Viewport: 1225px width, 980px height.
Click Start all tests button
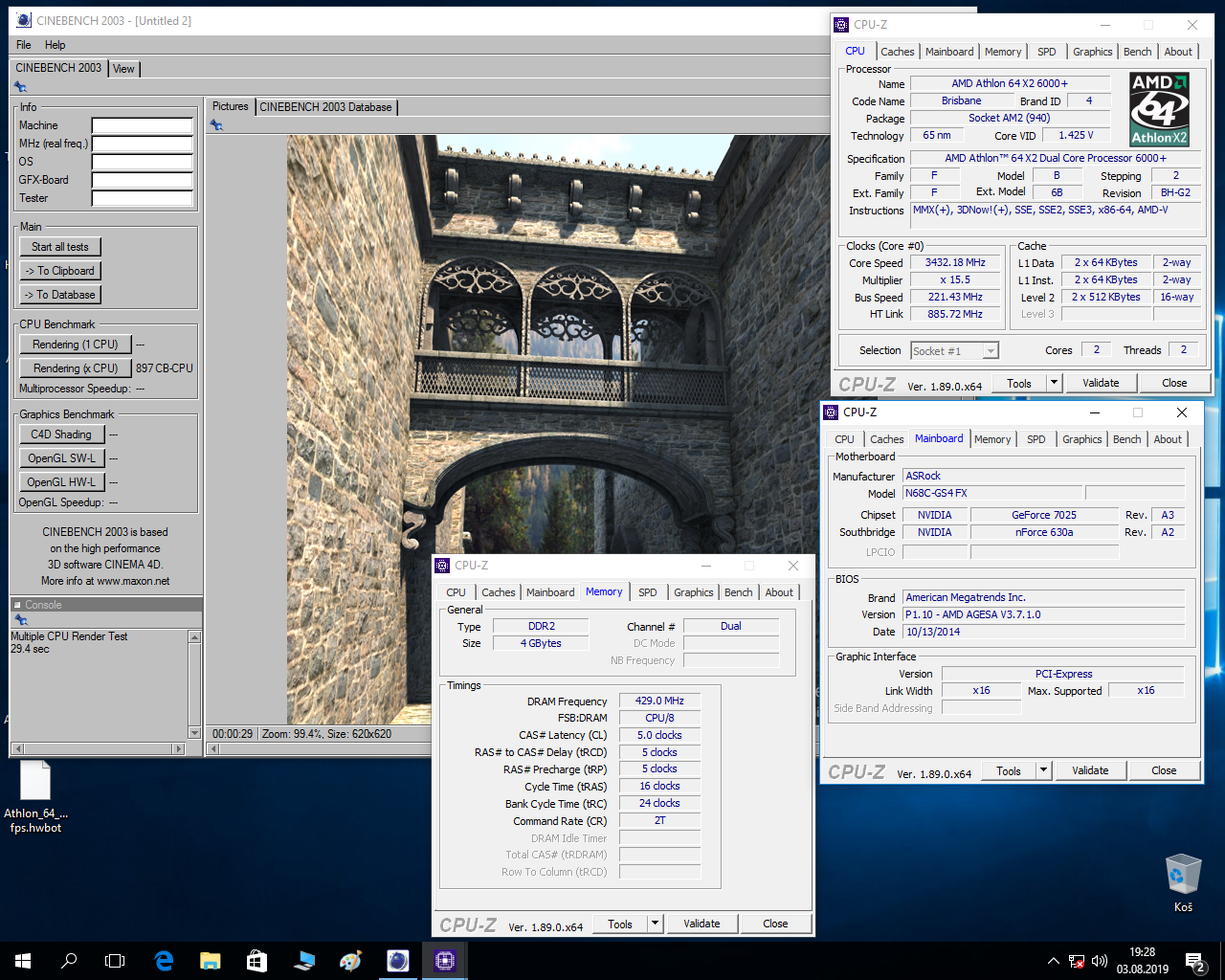point(60,247)
